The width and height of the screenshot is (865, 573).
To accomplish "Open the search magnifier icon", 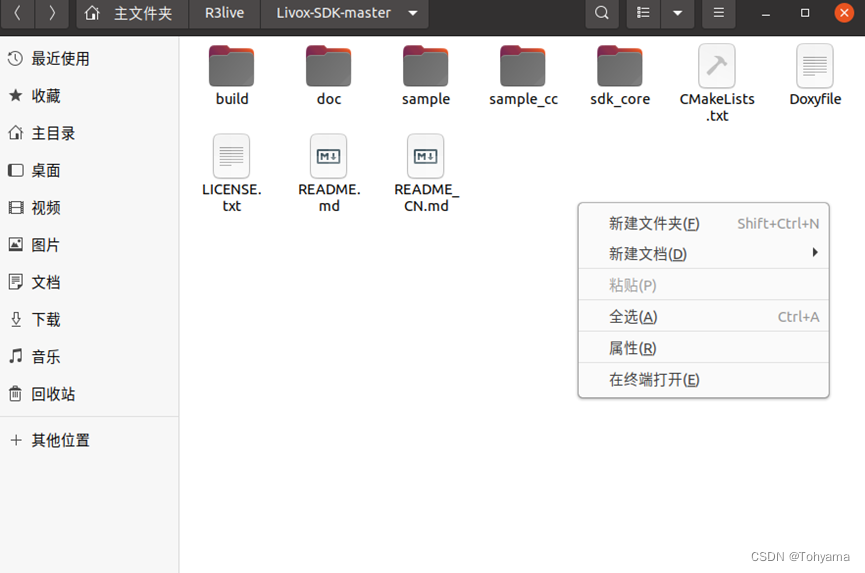I will click(602, 13).
